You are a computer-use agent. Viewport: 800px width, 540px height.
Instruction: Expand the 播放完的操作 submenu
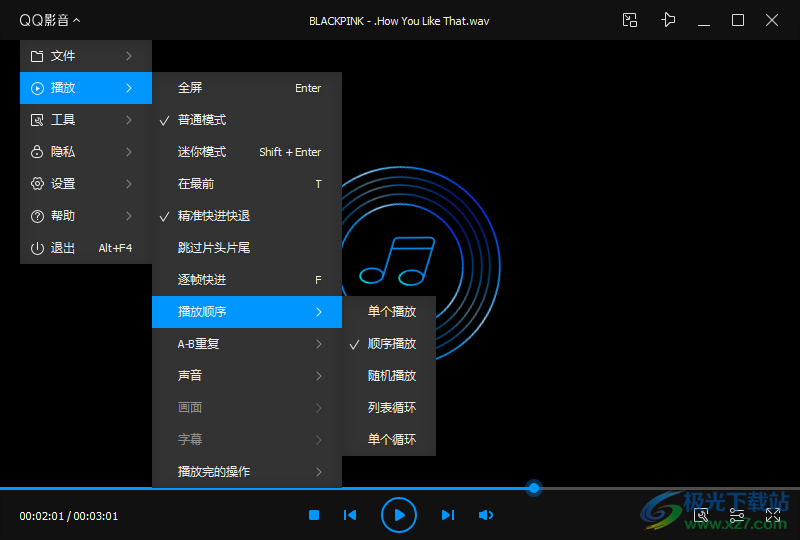coord(247,472)
